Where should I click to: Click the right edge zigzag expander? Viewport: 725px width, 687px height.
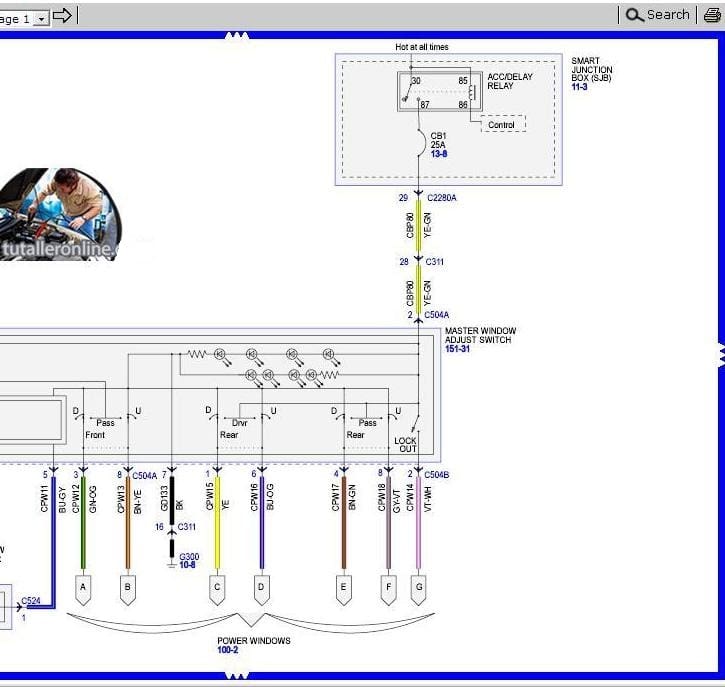tap(721, 355)
